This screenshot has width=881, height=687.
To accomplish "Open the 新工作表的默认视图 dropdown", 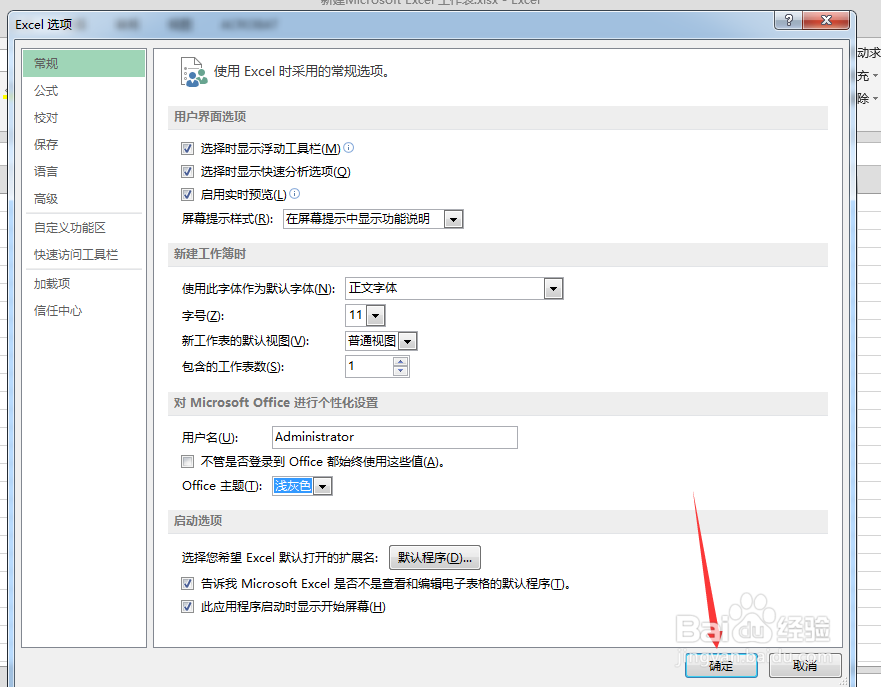I will [407, 341].
